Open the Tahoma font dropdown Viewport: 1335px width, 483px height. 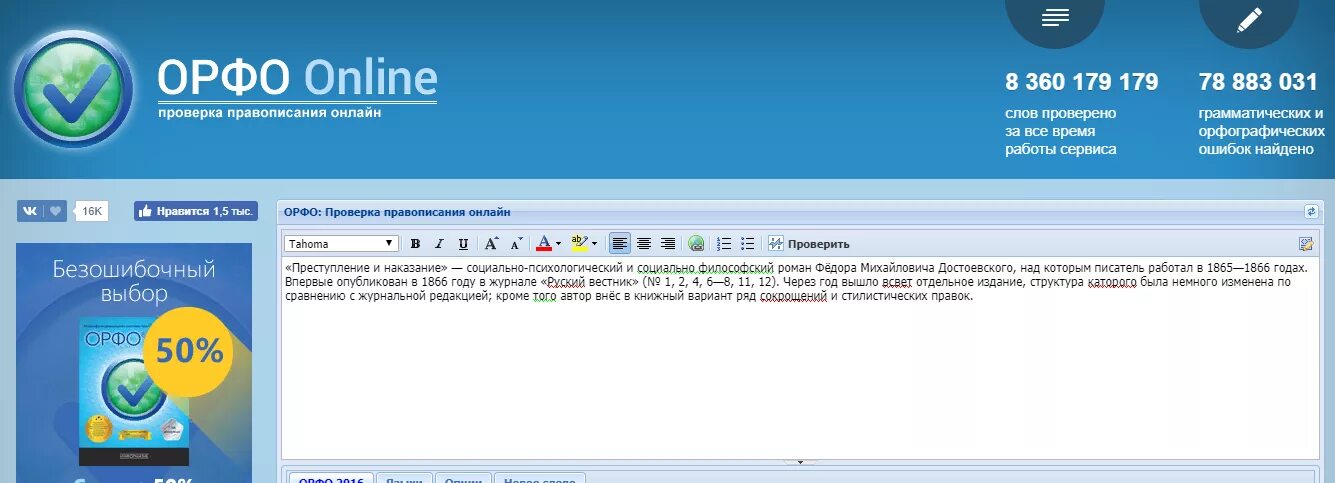(341, 243)
